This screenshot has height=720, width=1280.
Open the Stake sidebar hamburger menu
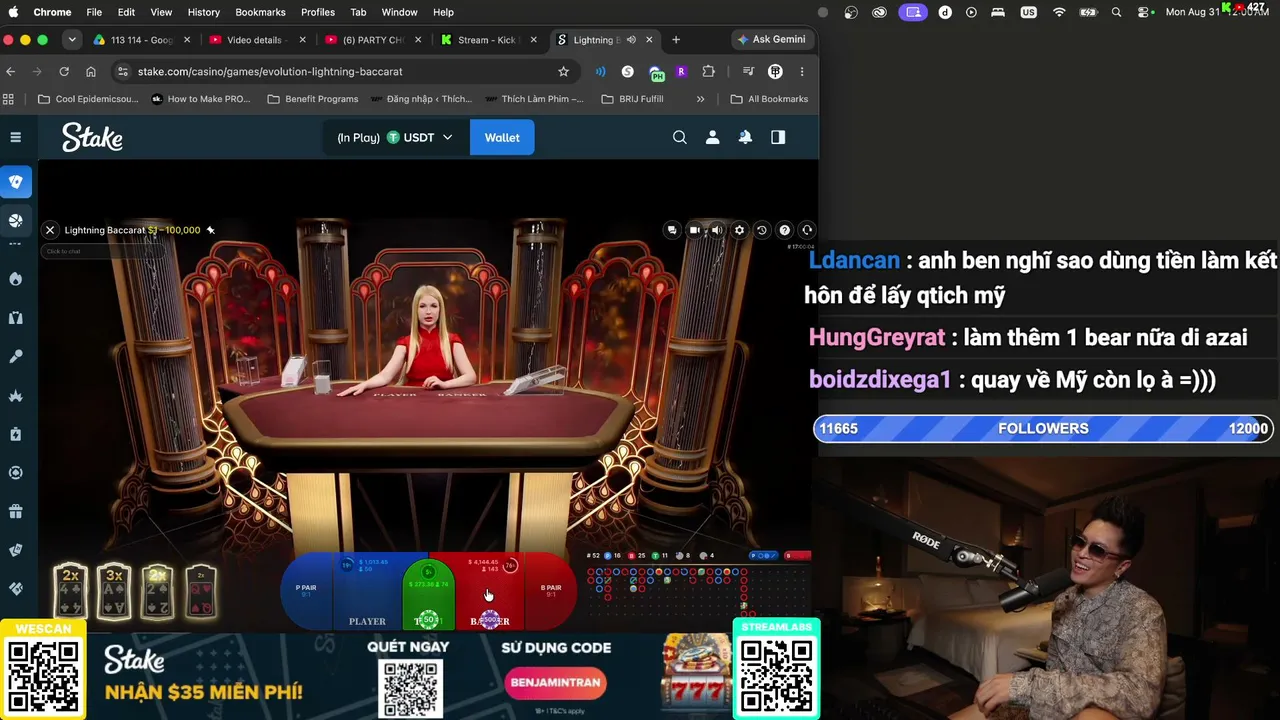[16, 137]
